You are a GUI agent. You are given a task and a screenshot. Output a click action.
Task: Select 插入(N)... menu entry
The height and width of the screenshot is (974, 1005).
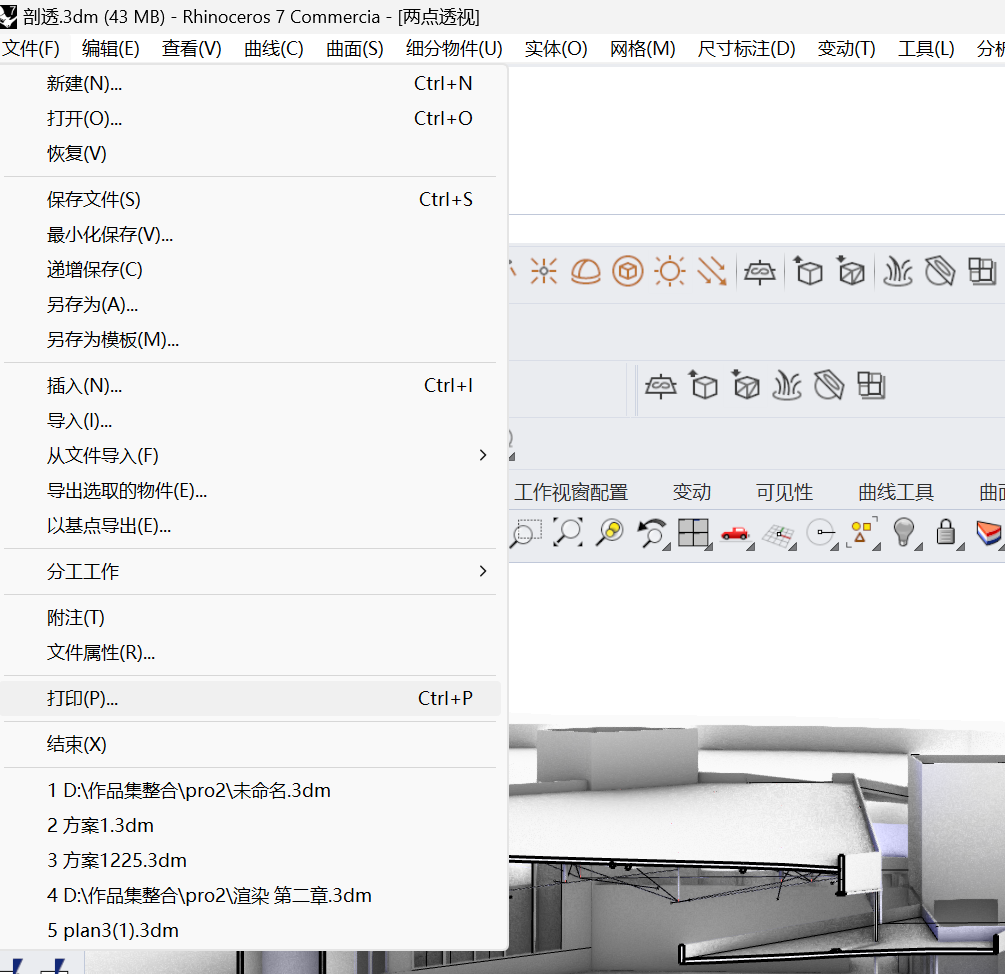[250, 386]
